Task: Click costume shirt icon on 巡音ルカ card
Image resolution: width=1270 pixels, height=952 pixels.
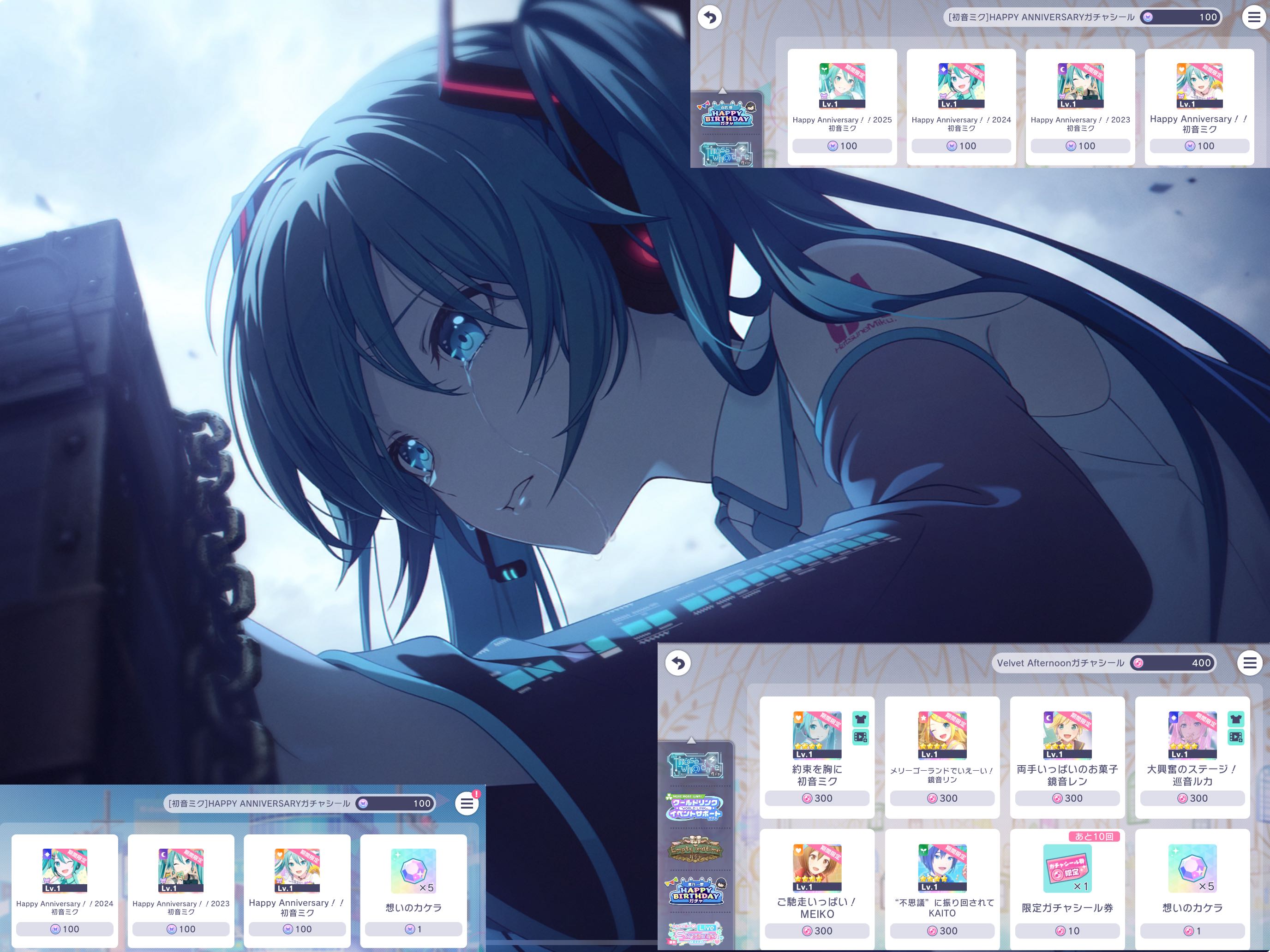Action: click(x=1235, y=719)
